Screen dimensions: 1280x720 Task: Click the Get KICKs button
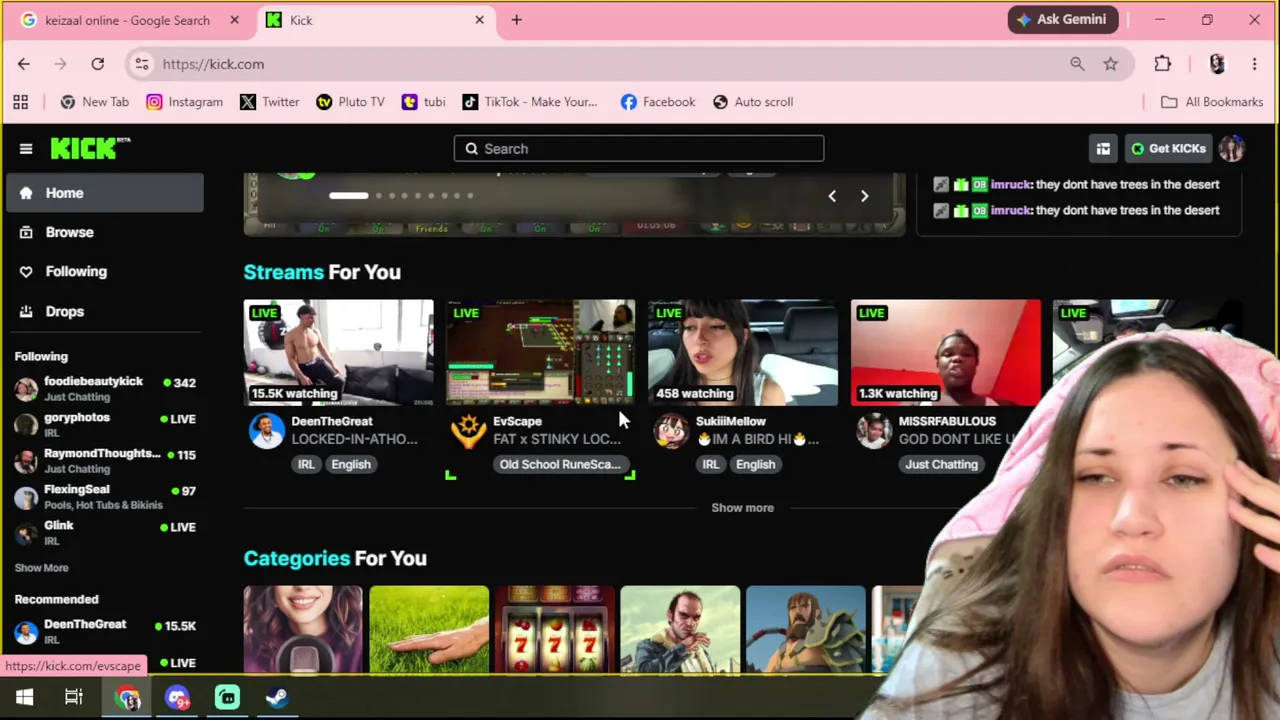point(1169,149)
